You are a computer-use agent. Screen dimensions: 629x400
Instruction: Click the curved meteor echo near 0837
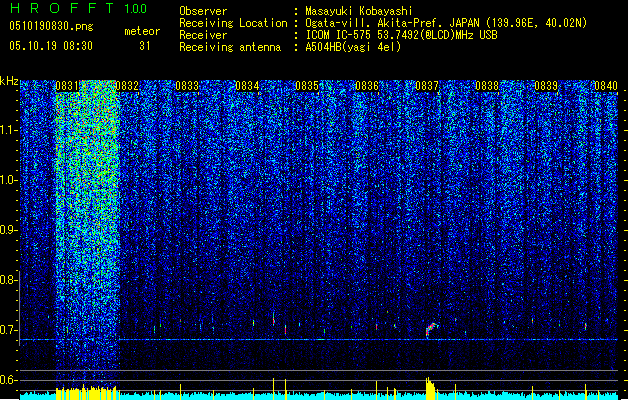click(431, 329)
